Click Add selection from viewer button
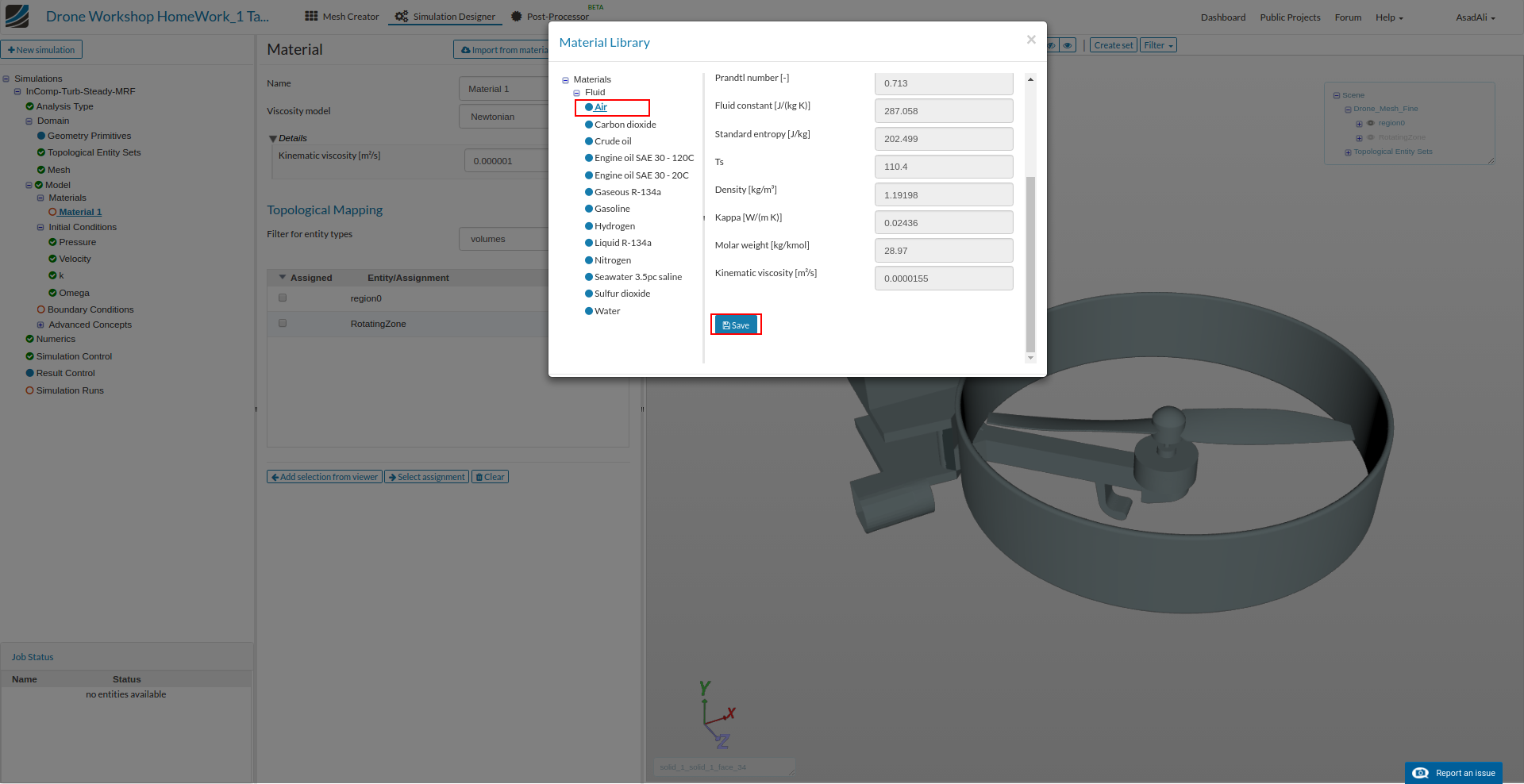 325,477
